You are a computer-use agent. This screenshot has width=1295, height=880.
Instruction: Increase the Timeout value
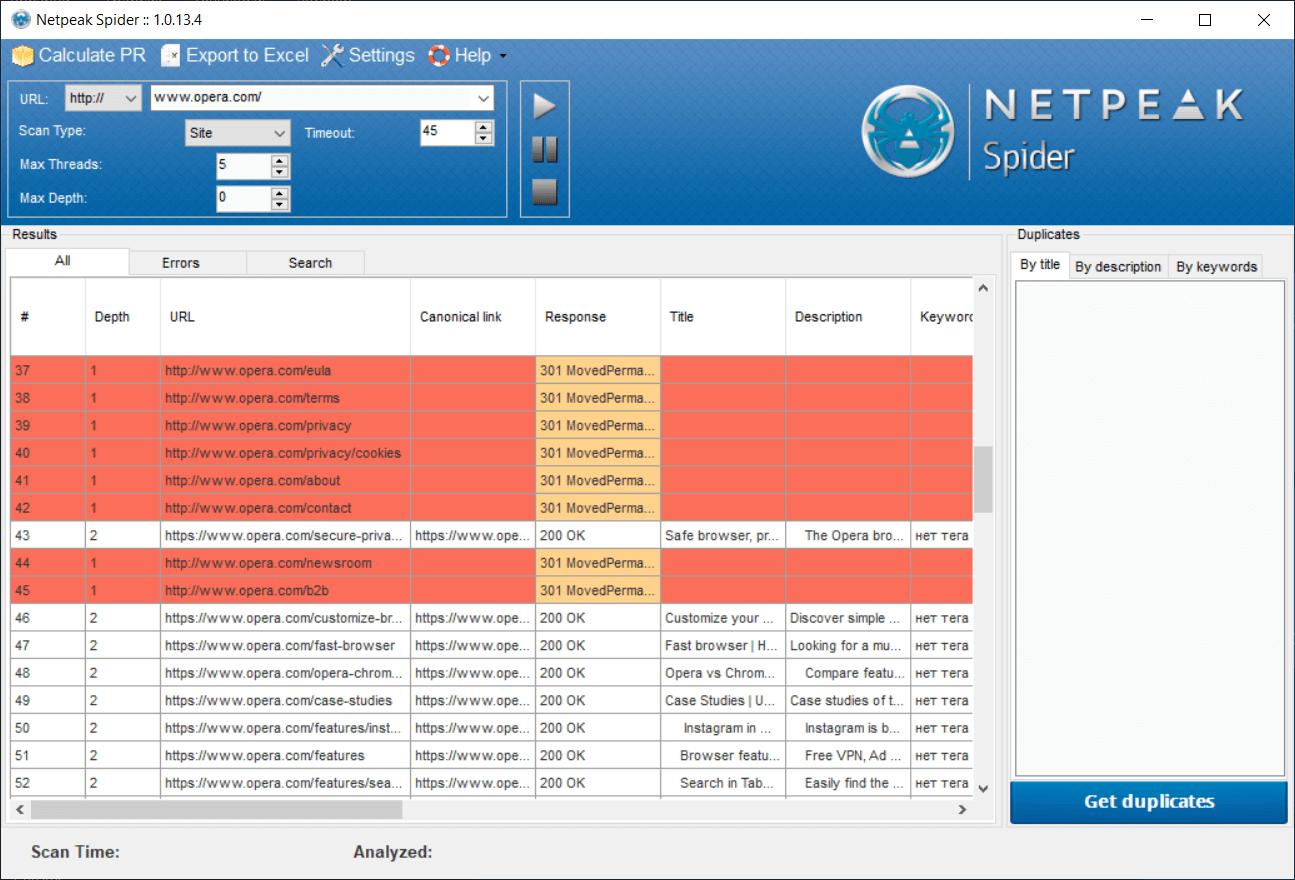tap(484, 127)
